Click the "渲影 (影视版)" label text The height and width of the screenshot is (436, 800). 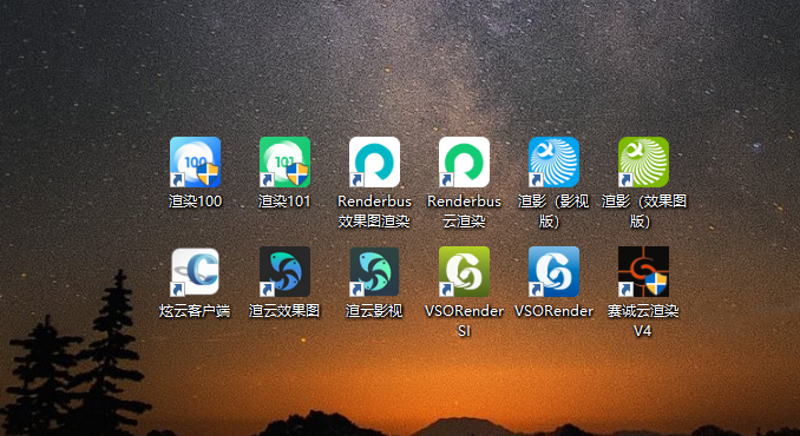pos(554,211)
